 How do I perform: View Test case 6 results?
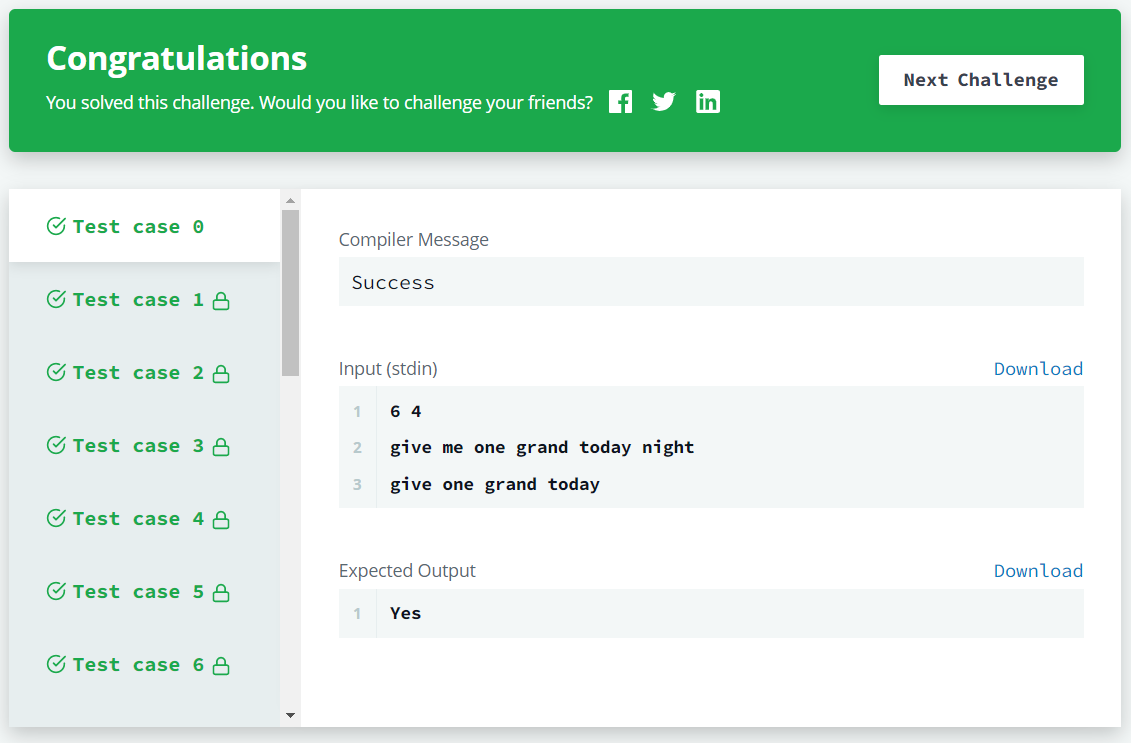[x=144, y=664]
